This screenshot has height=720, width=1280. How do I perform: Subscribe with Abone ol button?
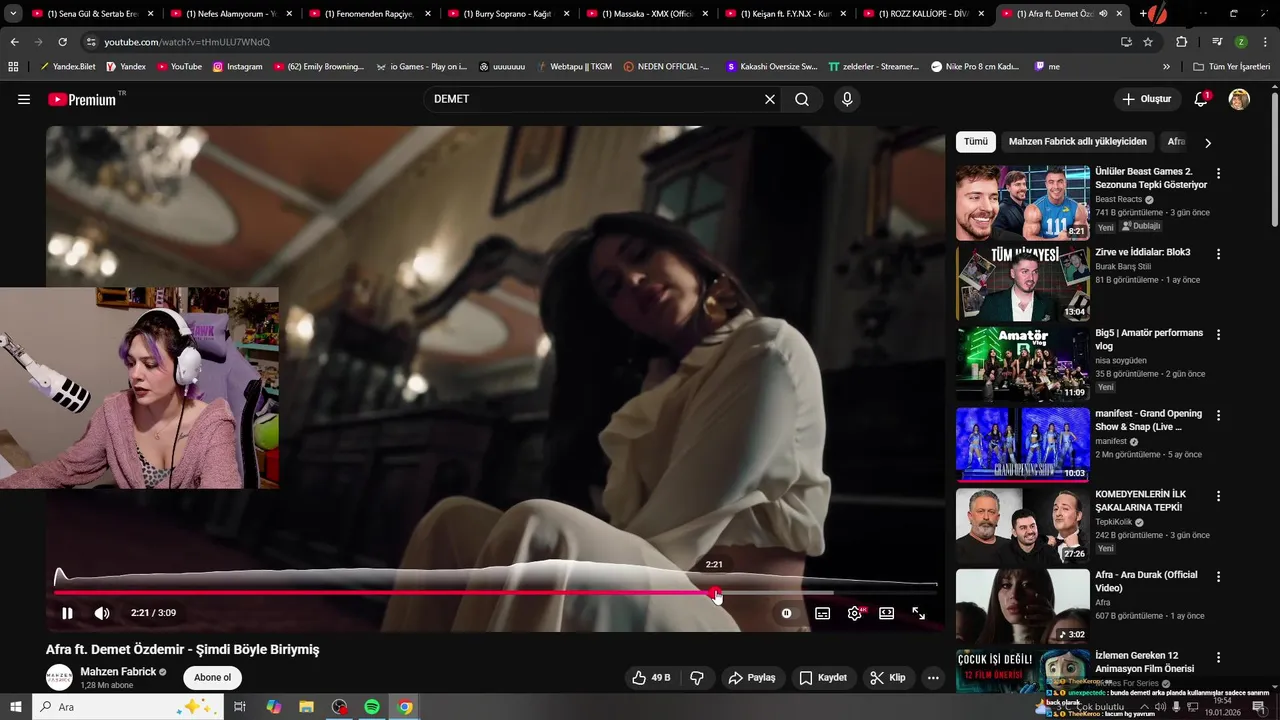pyautogui.click(x=212, y=677)
